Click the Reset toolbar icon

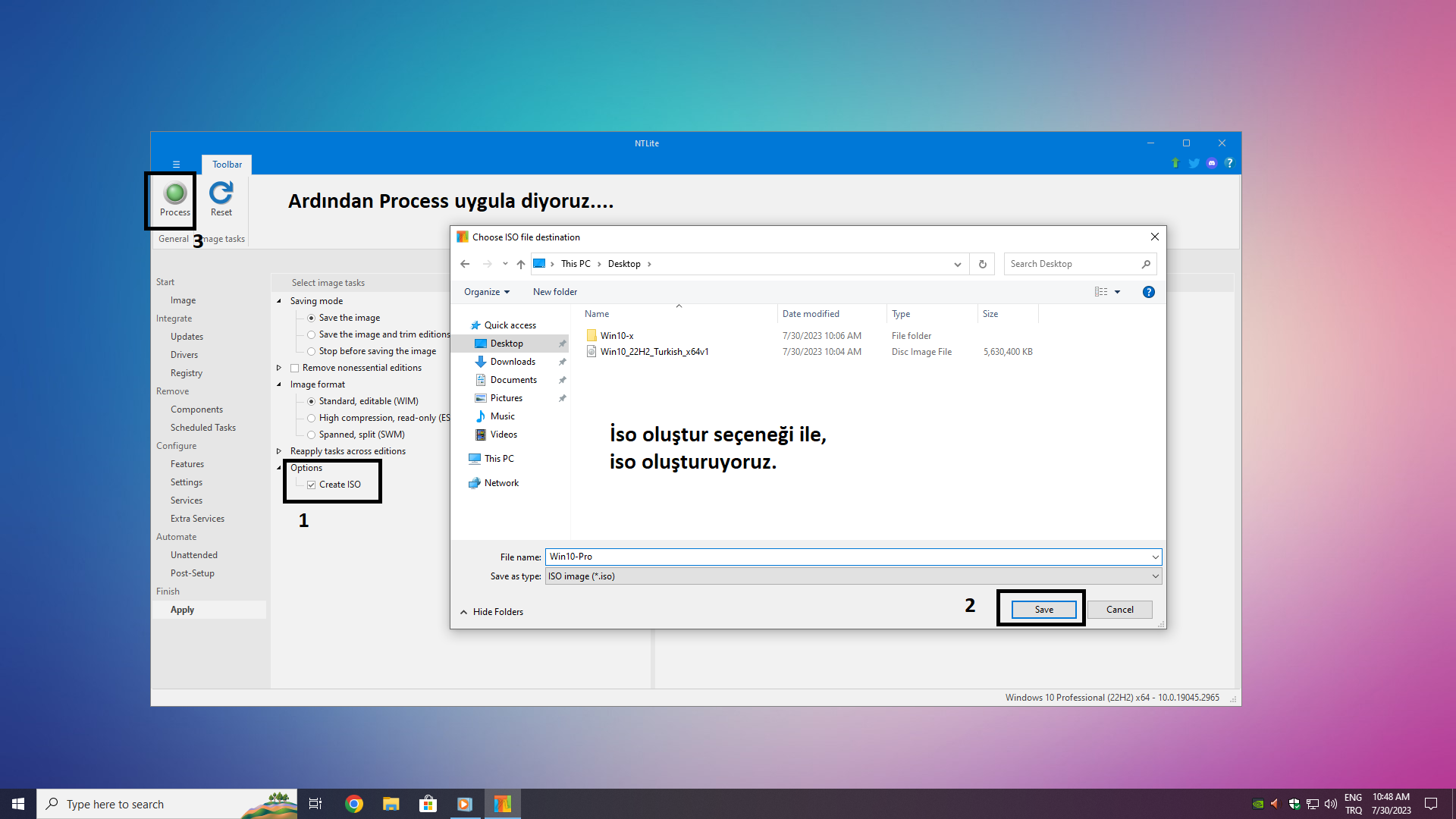tap(221, 193)
